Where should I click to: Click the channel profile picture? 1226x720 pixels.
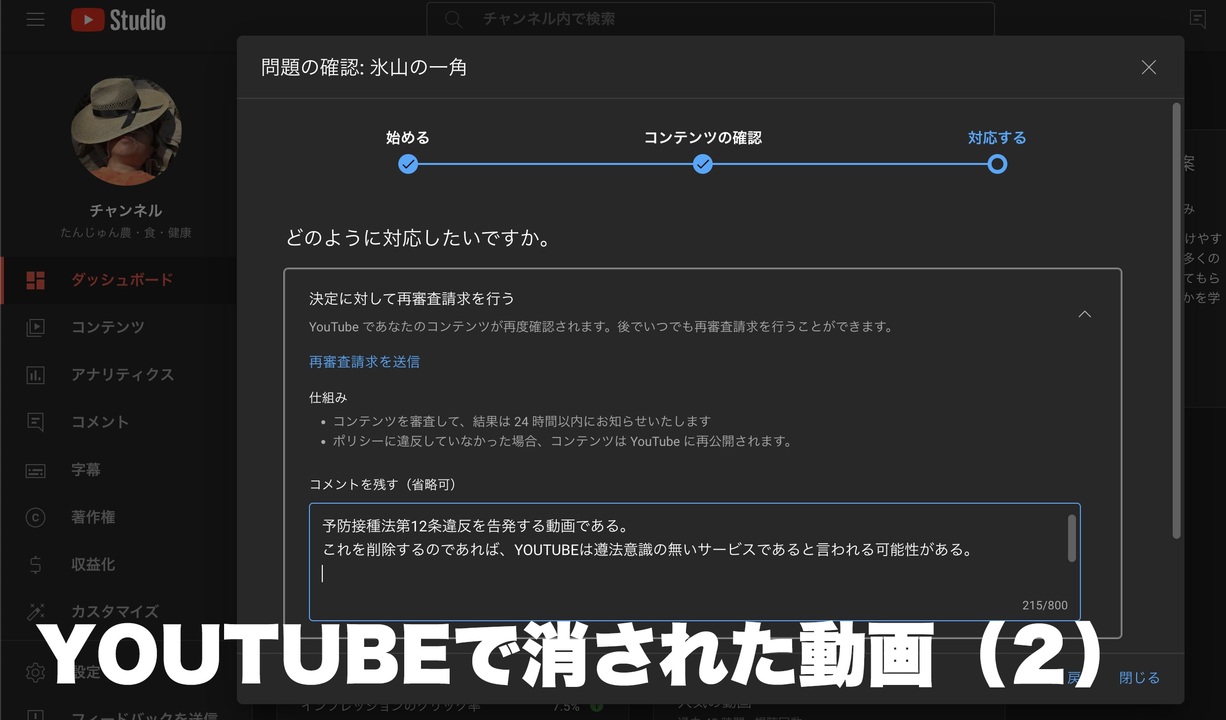click(x=126, y=132)
